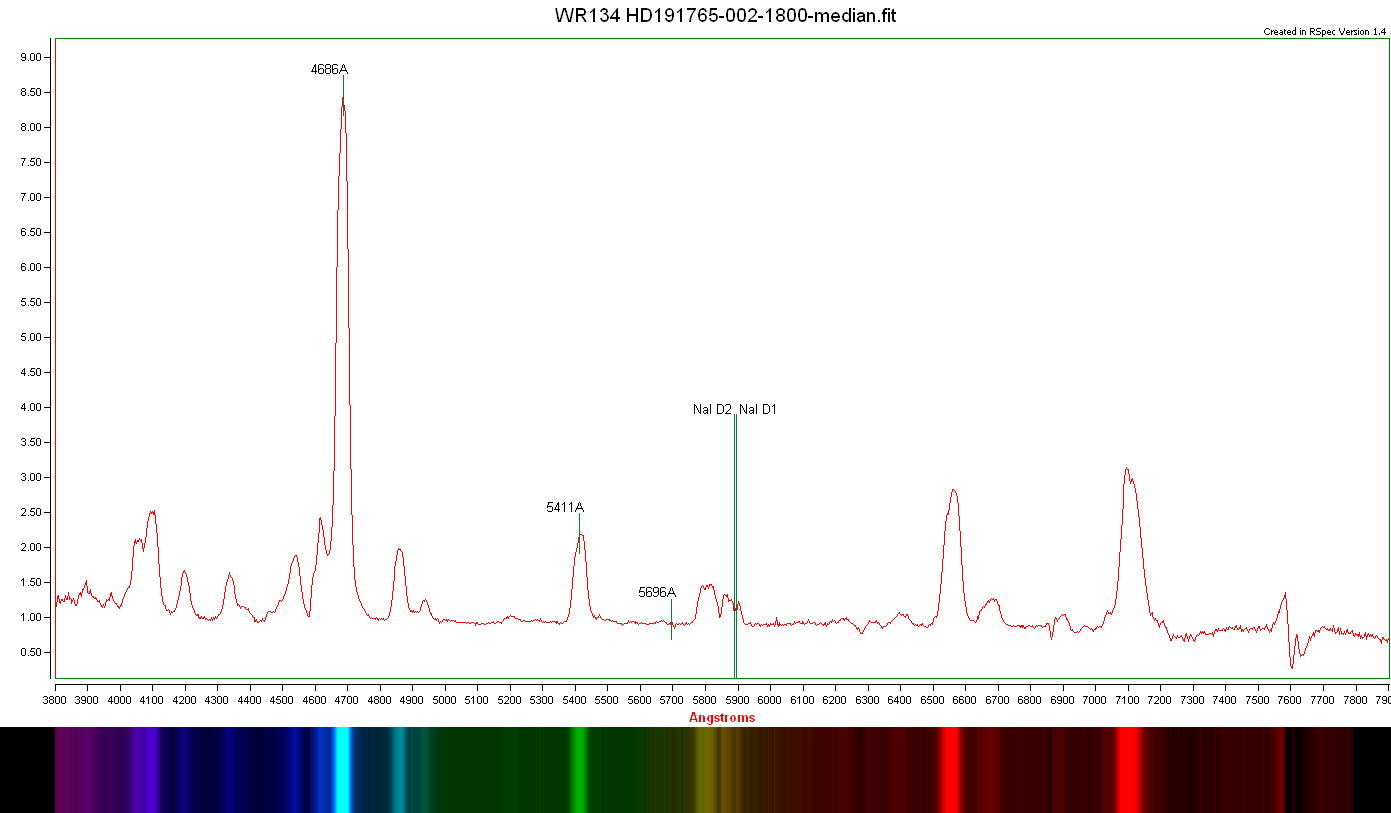The image size is (1391, 813).
Task: Select the 5411A line annotation
Action: tap(564, 508)
